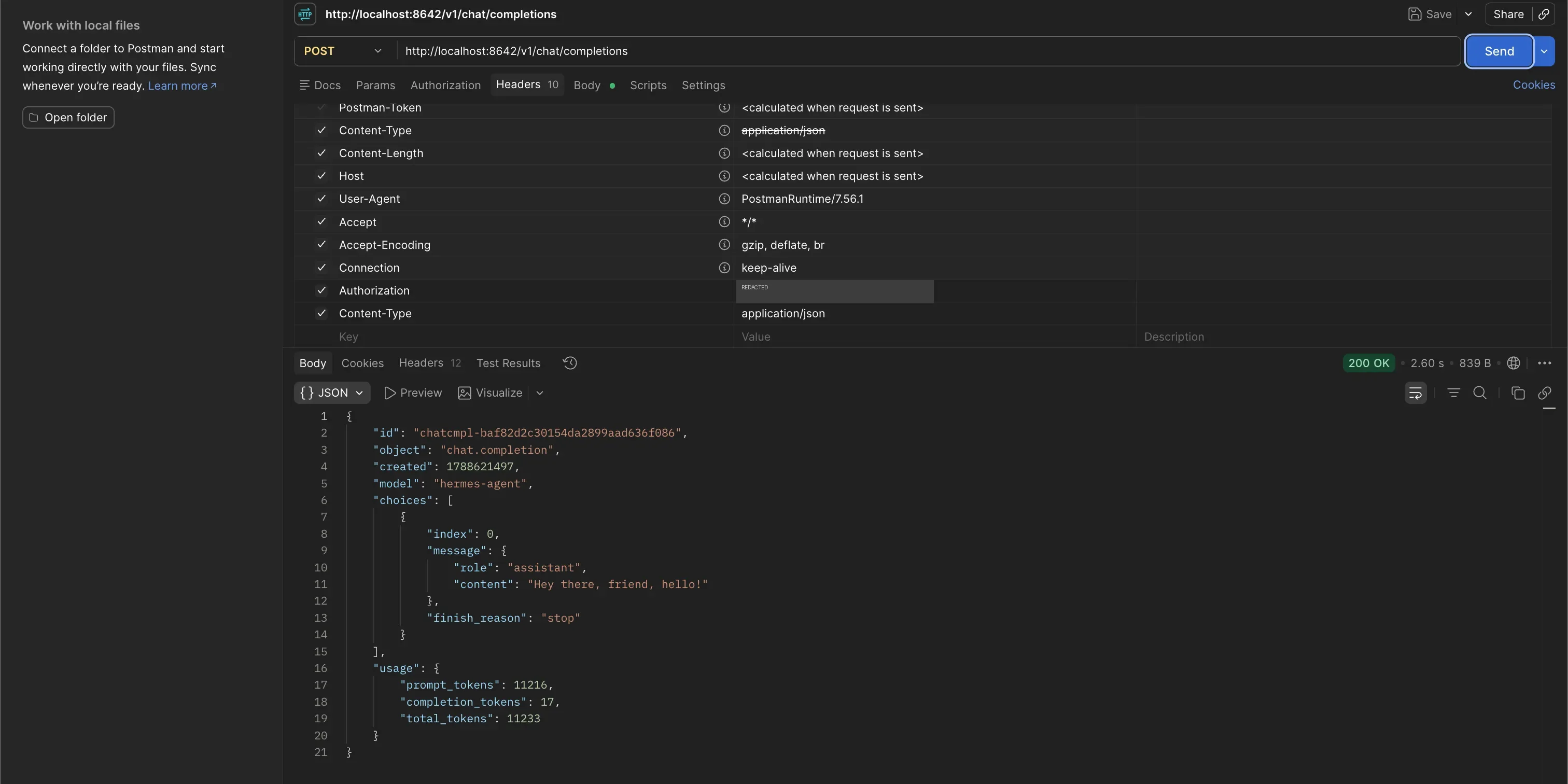Open the JSON format dropdown
The width and height of the screenshot is (1568, 784).
click(x=332, y=393)
